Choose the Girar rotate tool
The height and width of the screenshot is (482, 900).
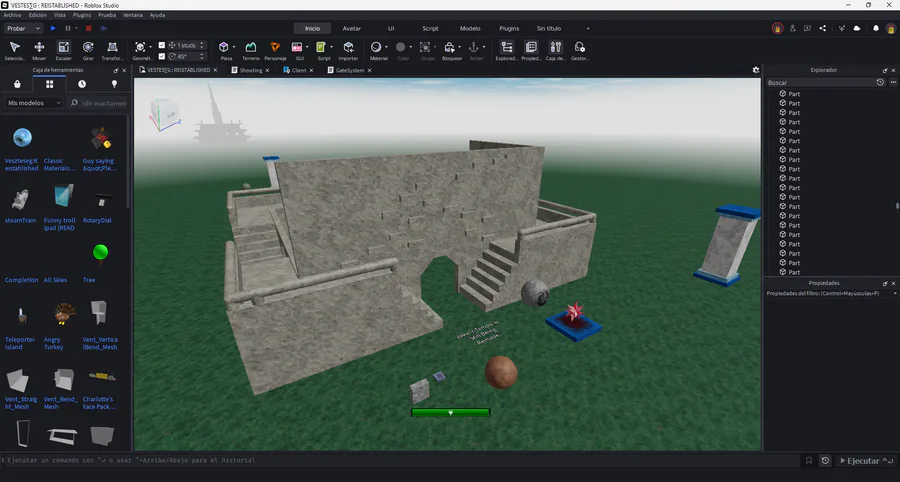tap(88, 50)
